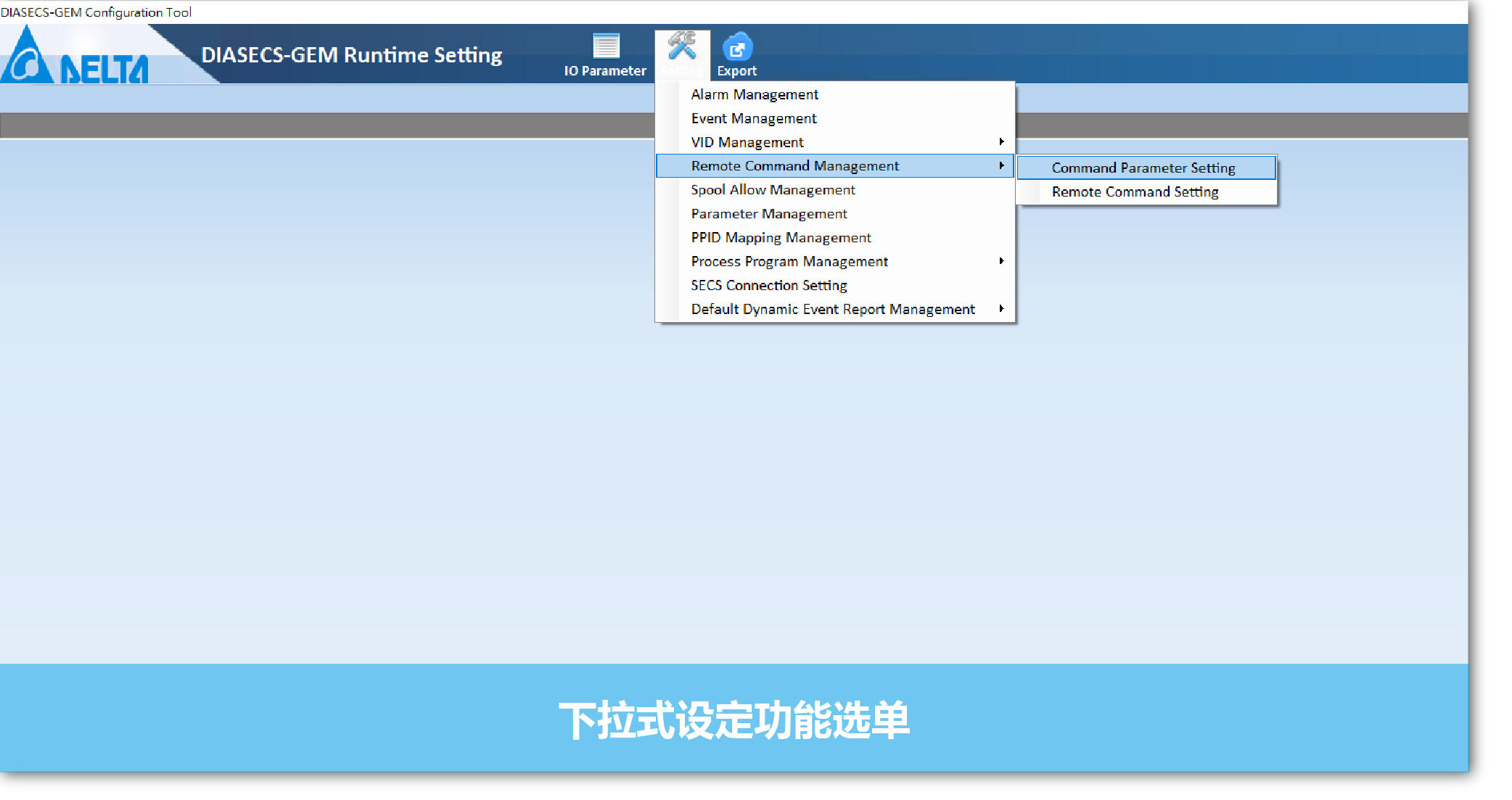Click the DIASECS-GEM Runtime Setting title
The height and width of the screenshot is (800, 1512).
(x=352, y=55)
